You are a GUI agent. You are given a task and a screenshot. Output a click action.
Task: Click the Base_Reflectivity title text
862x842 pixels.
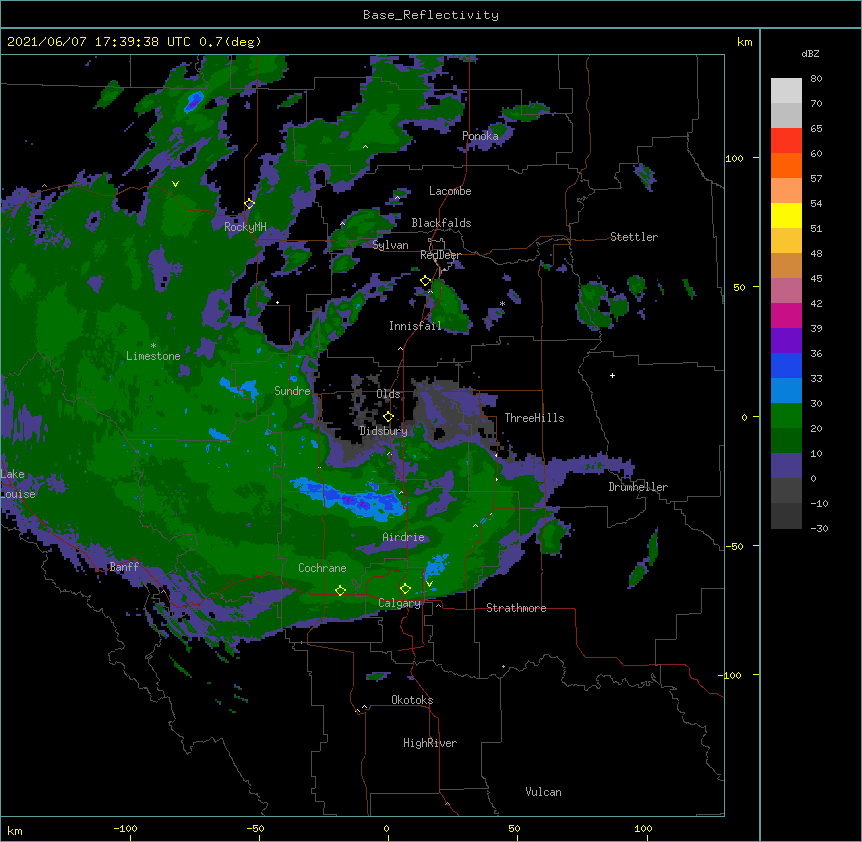click(x=430, y=15)
